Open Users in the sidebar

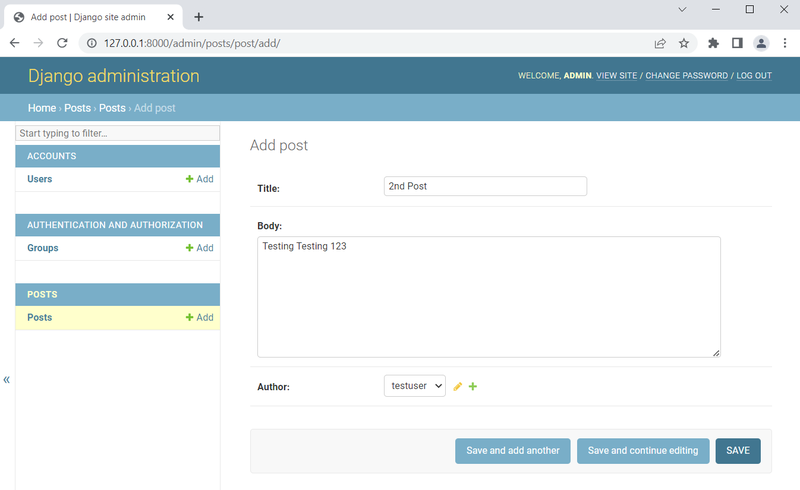[40, 179]
